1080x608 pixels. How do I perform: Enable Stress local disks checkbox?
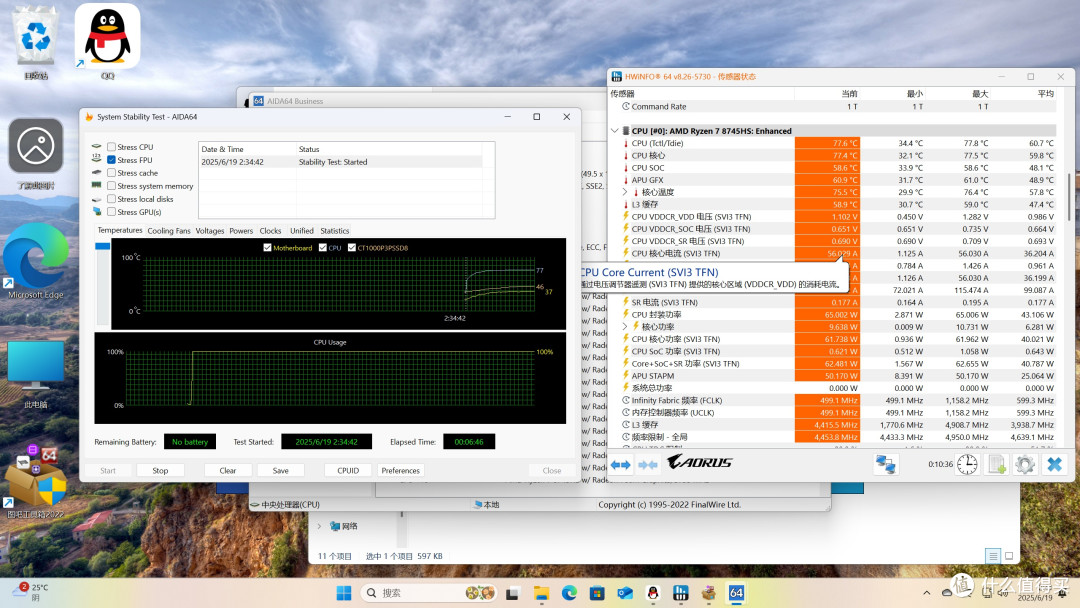coord(112,199)
